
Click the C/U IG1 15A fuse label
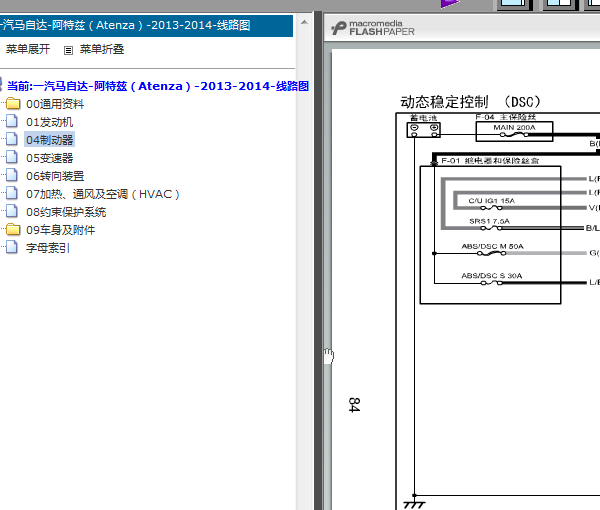(x=491, y=201)
